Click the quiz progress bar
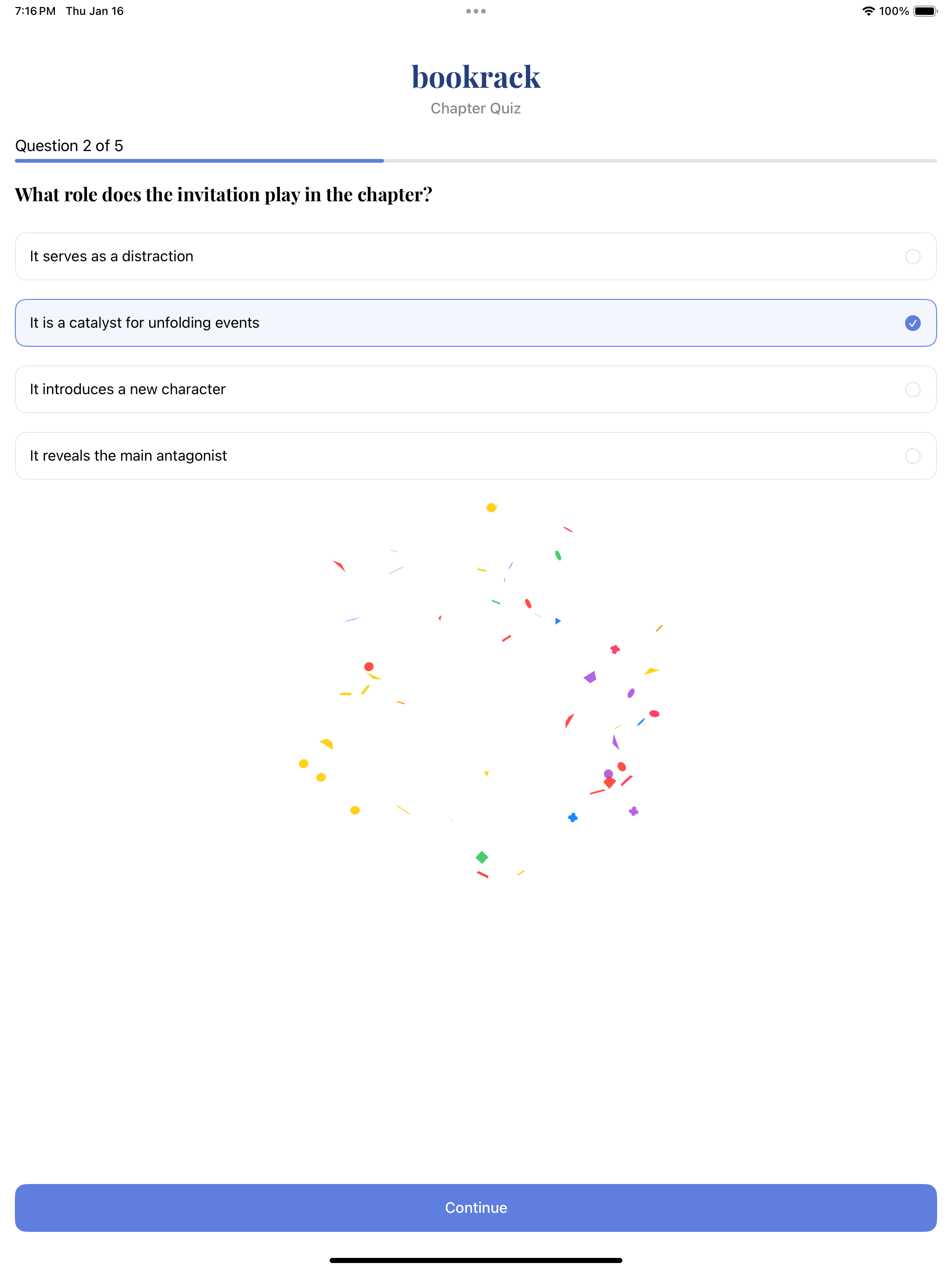 click(476, 161)
